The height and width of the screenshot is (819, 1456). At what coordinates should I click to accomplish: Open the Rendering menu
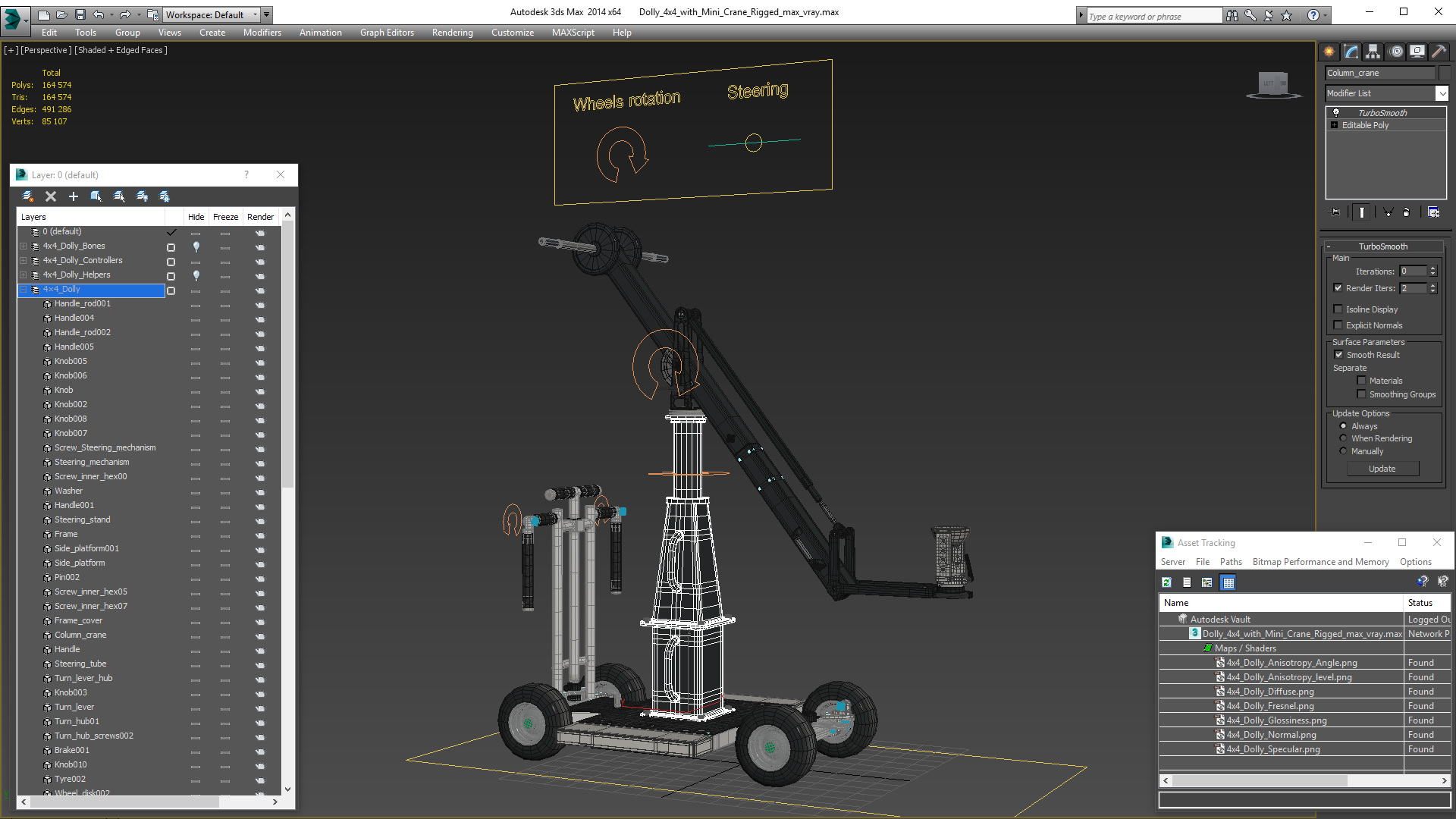(453, 33)
